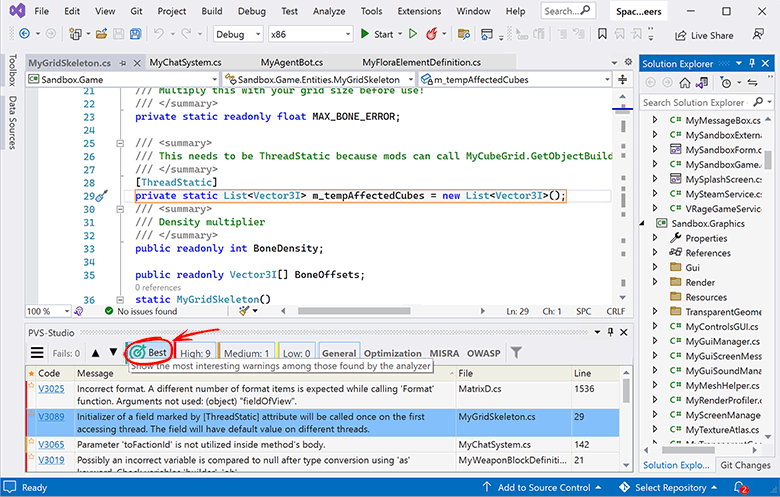Click Add to Source Control button
Screen dimensions: 780x497
click(545, 487)
